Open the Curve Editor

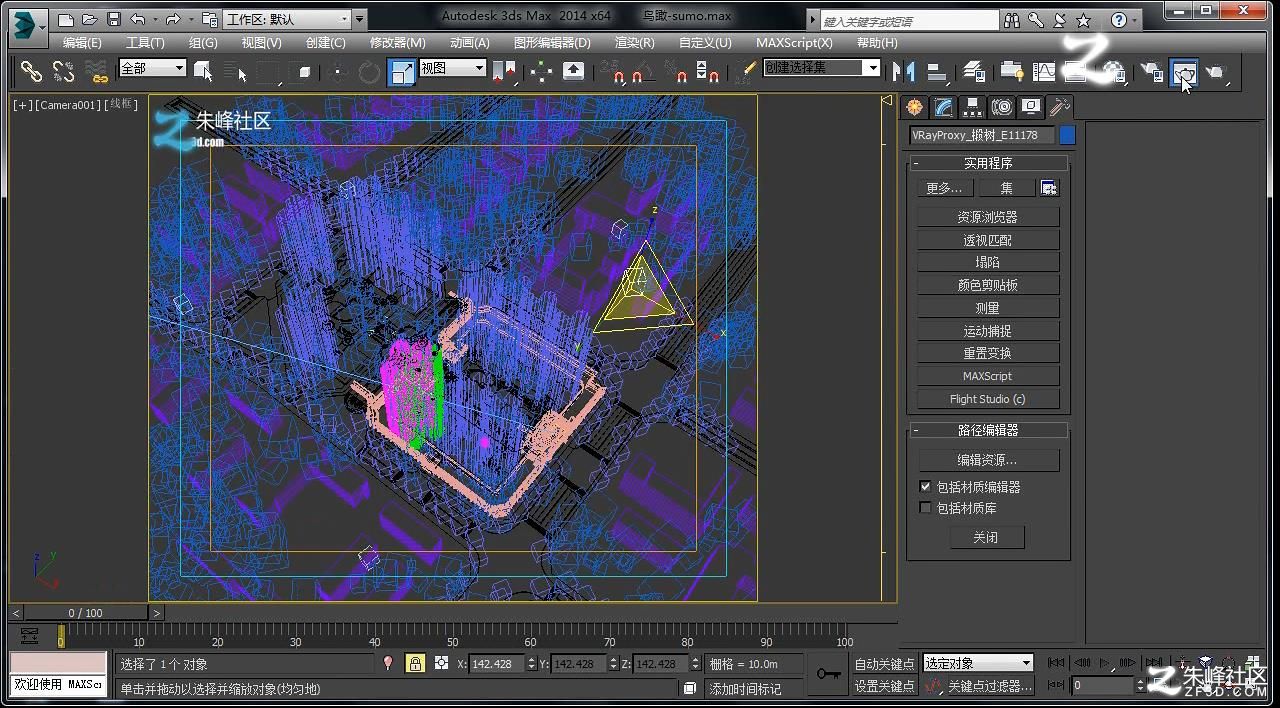(1044, 71)
